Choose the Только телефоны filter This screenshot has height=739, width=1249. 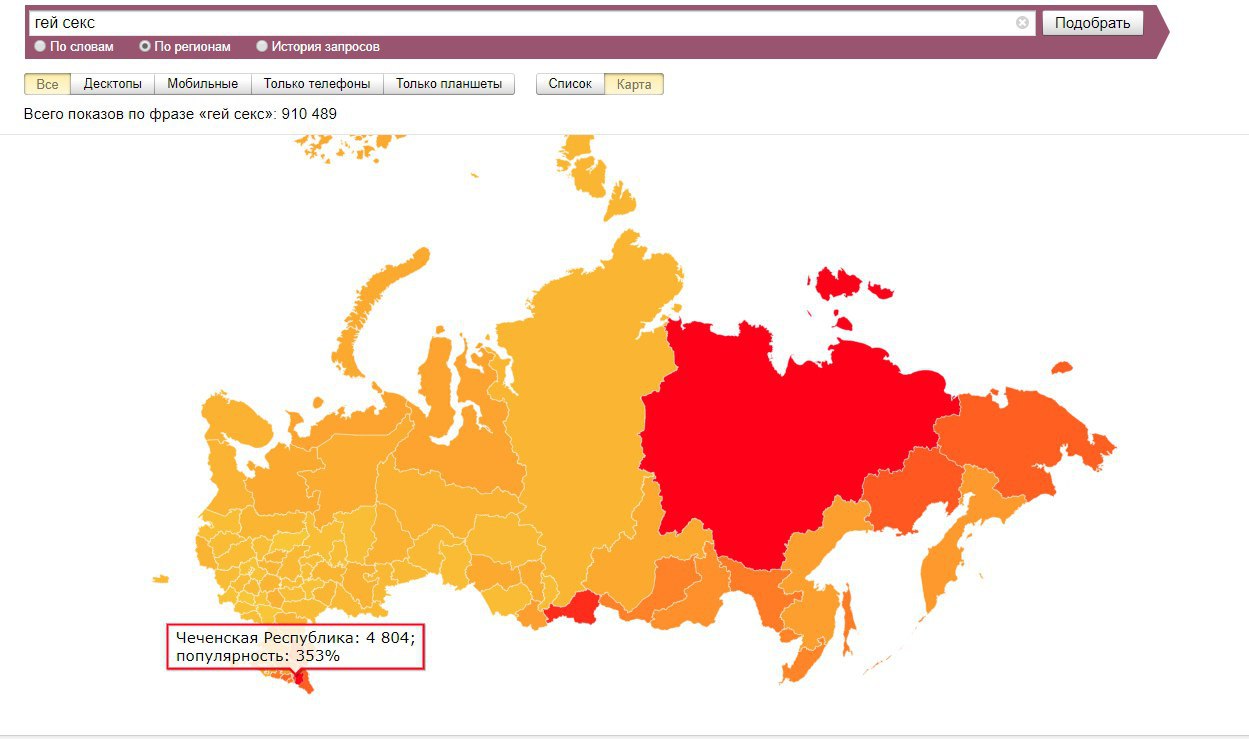(317, 84)
